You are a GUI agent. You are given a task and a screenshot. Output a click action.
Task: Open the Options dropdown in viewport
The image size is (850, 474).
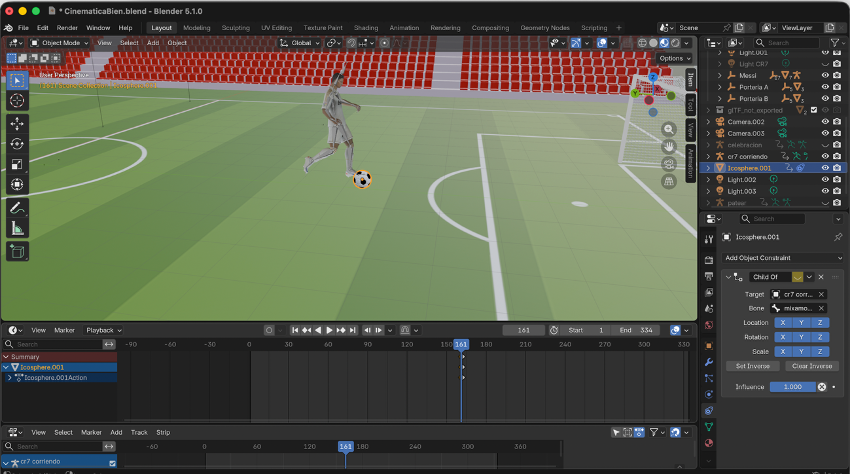pos(674,58)
